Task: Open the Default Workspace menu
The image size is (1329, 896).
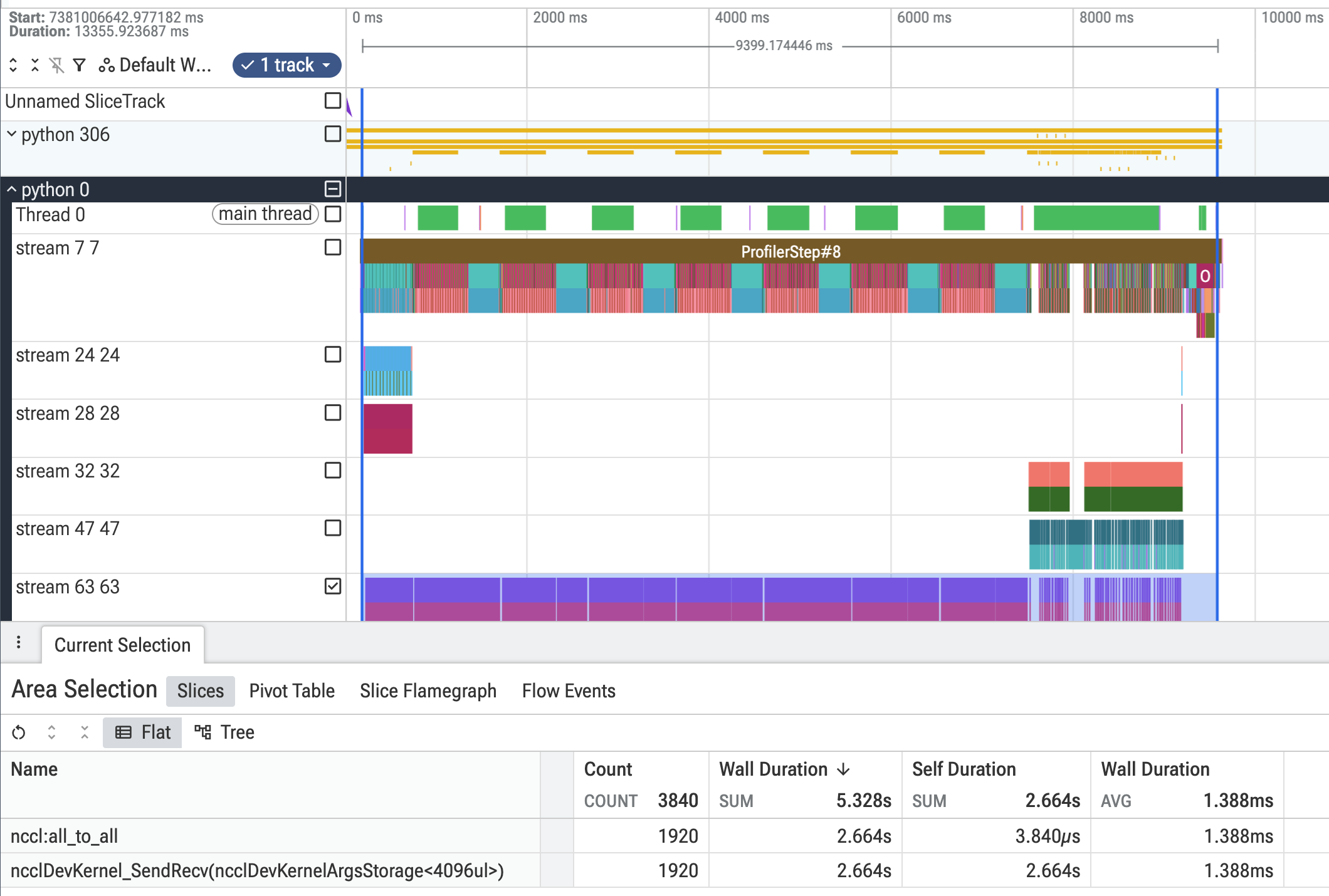Action: (x=155, y=65)
